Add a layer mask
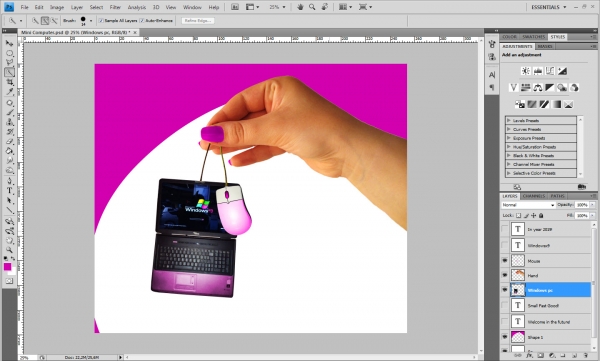 point(540,356)
